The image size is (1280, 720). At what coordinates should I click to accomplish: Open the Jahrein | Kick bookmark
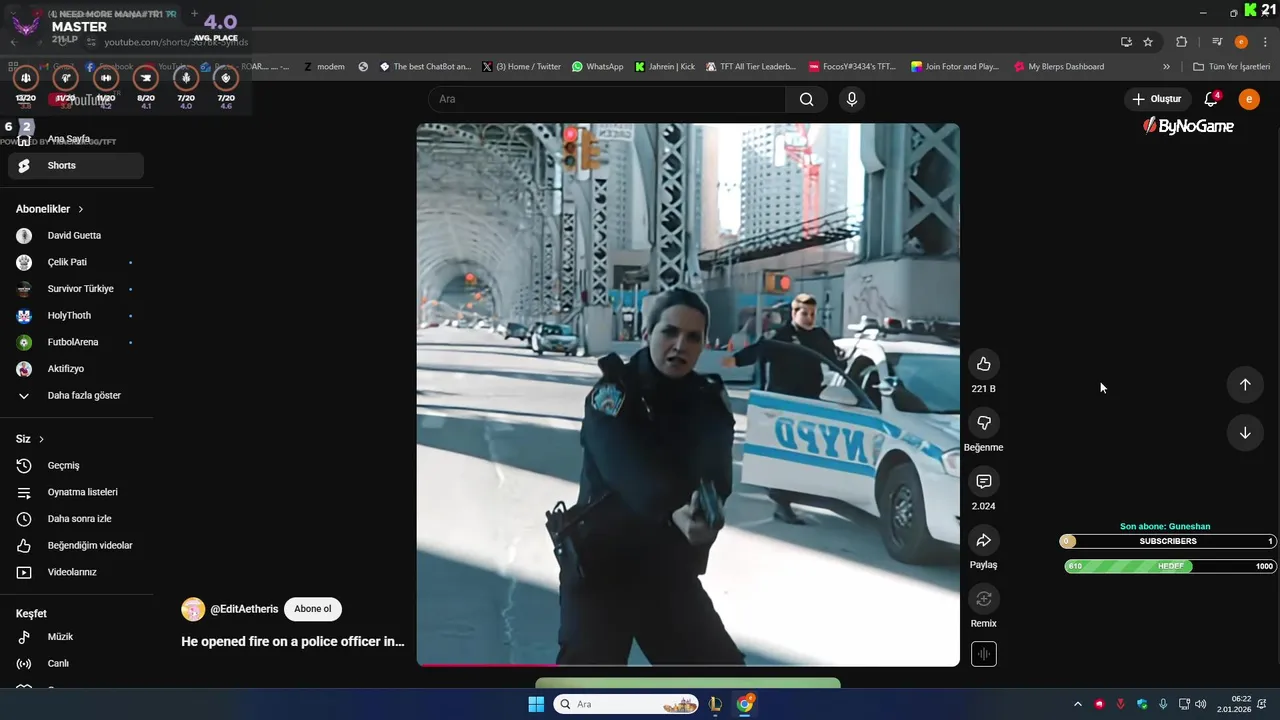[665, 67]
